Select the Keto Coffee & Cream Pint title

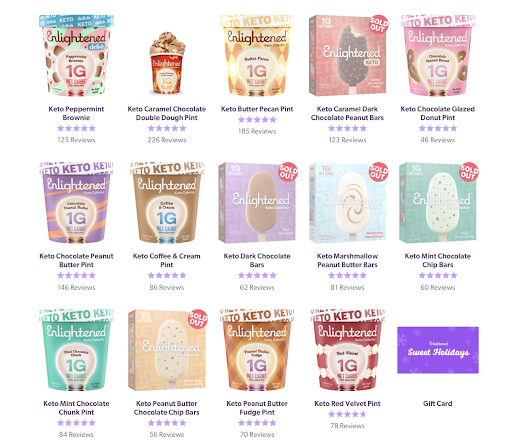point(167,260)
